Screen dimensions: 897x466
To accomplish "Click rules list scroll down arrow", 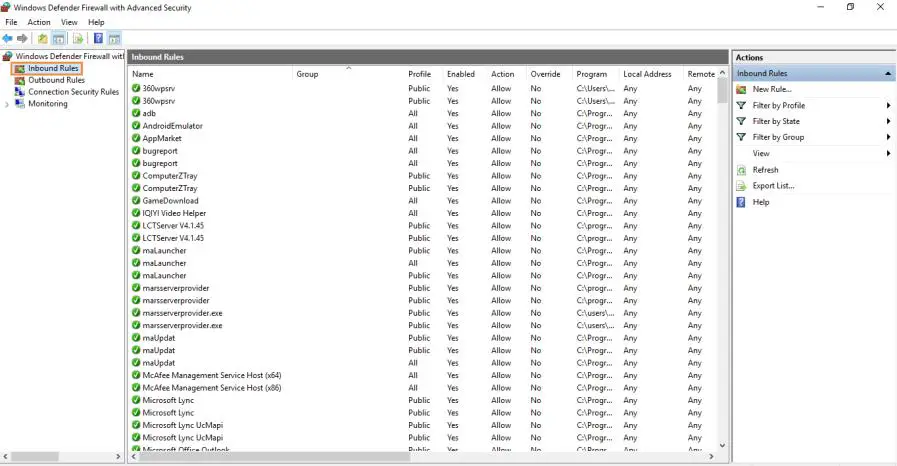I will 722,445.
